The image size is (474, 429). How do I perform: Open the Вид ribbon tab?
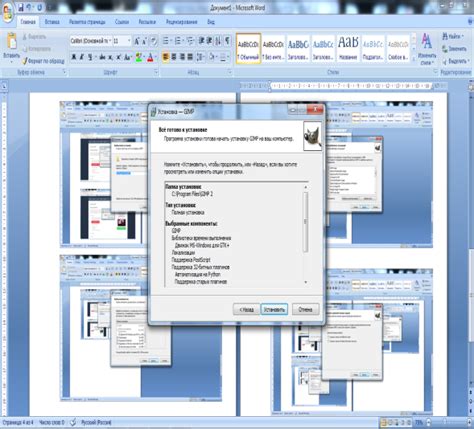211,22
